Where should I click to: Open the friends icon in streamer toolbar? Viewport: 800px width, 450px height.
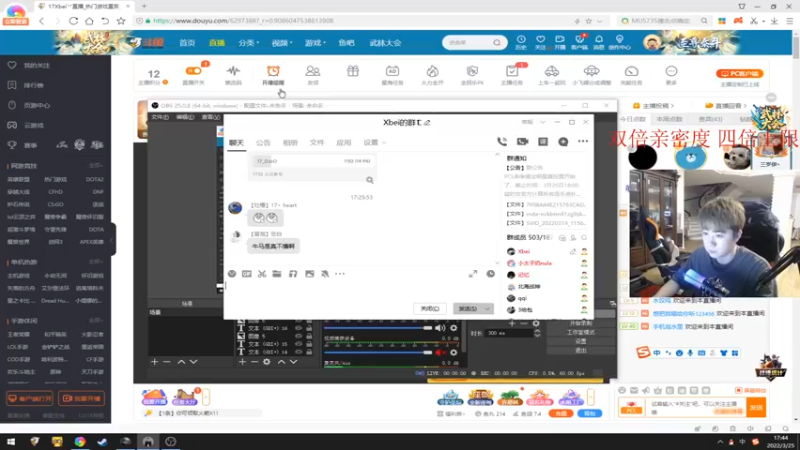point(313,71)
